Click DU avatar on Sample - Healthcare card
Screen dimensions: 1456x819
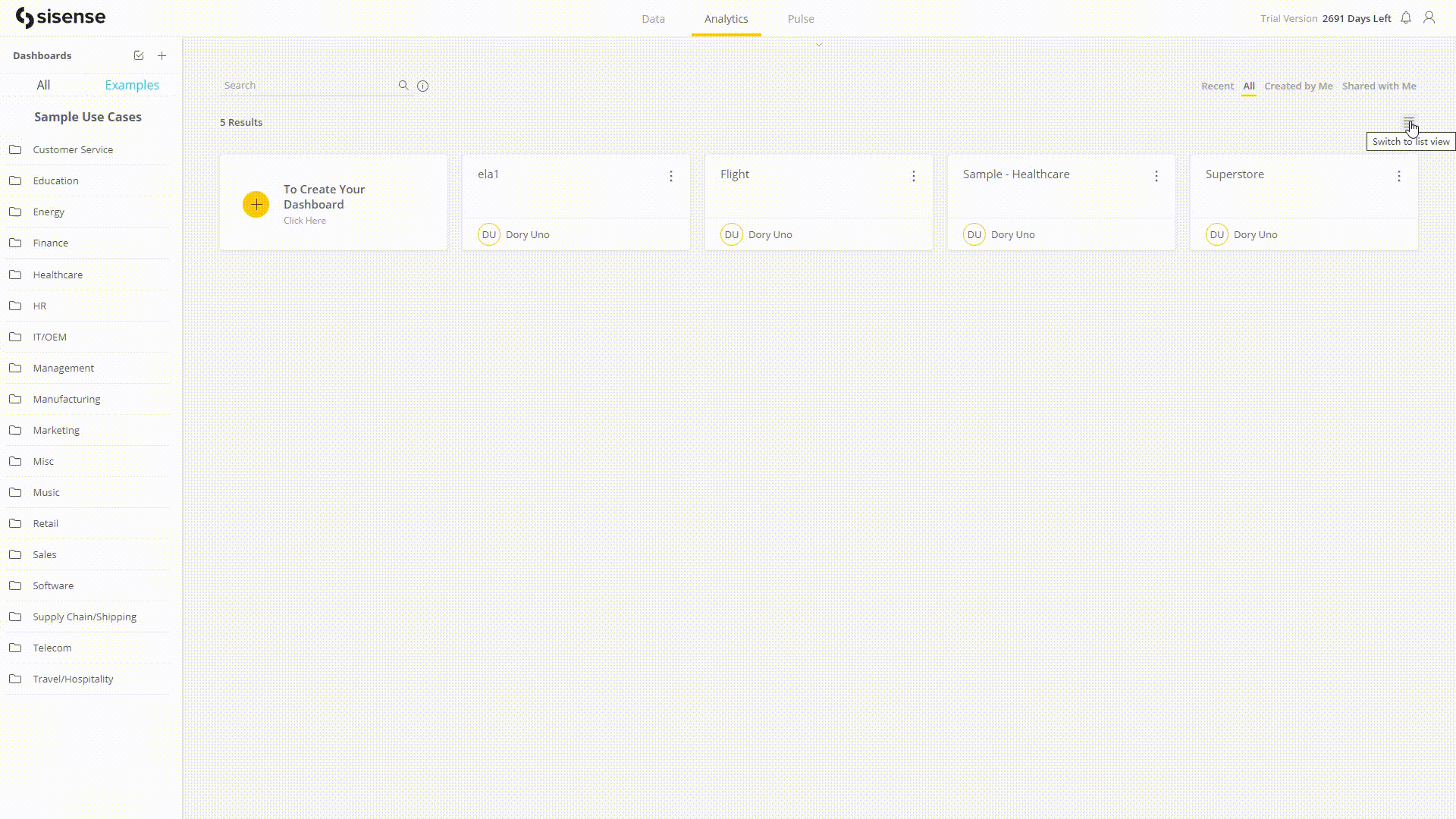pyautogui.click(x=974, y=234)
